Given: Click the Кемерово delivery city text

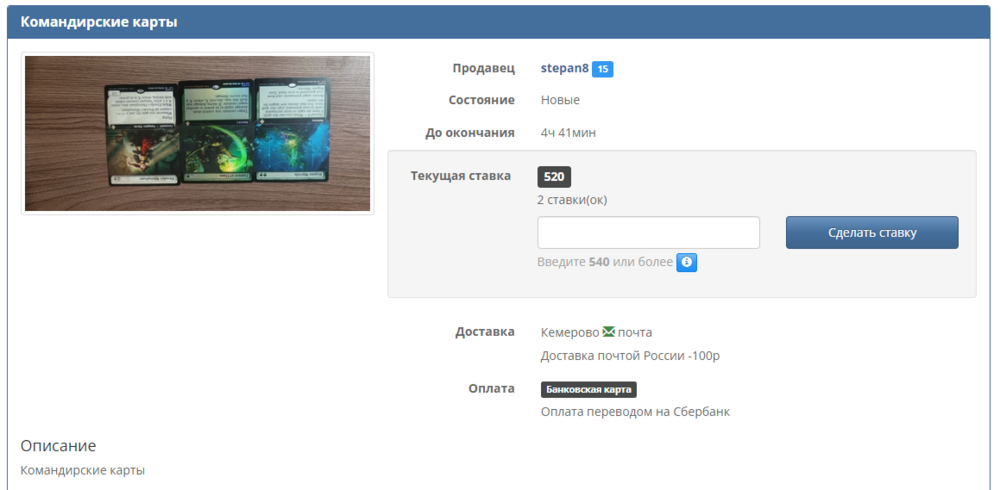Looking at the screenshot, I should [x=569, y=332].
